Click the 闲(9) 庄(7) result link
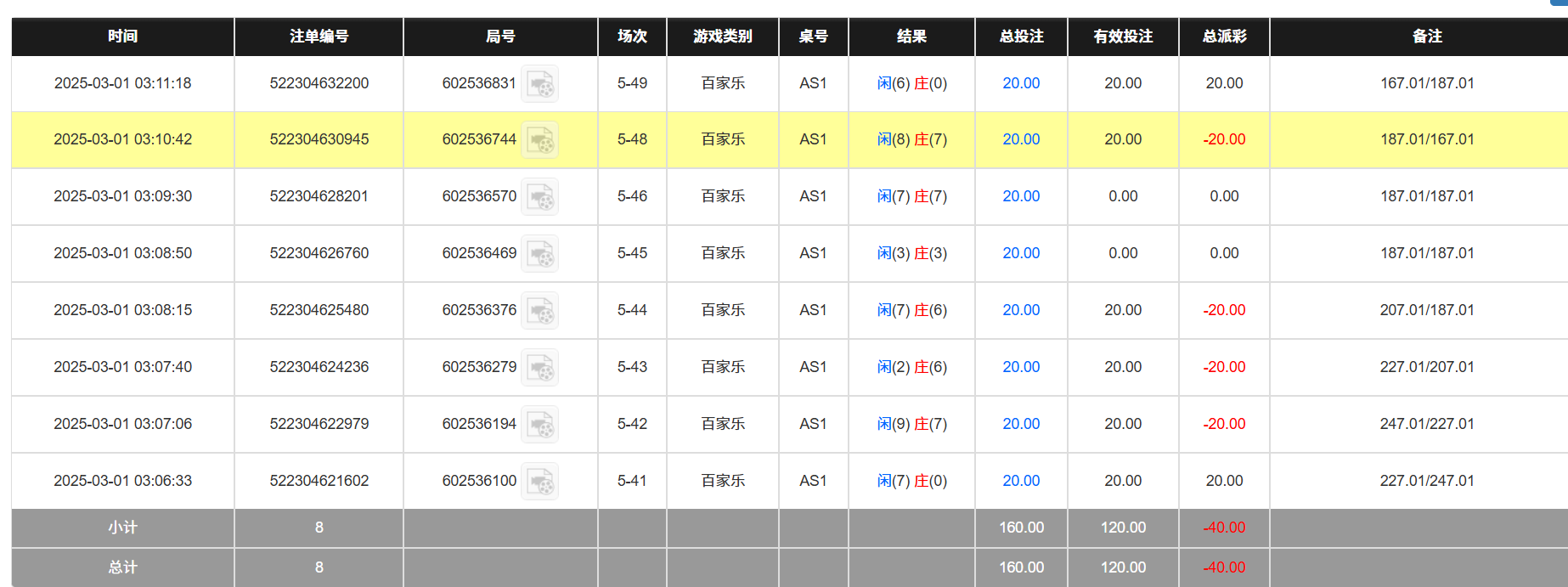The image size is (1568, 587). coord(911,424)
